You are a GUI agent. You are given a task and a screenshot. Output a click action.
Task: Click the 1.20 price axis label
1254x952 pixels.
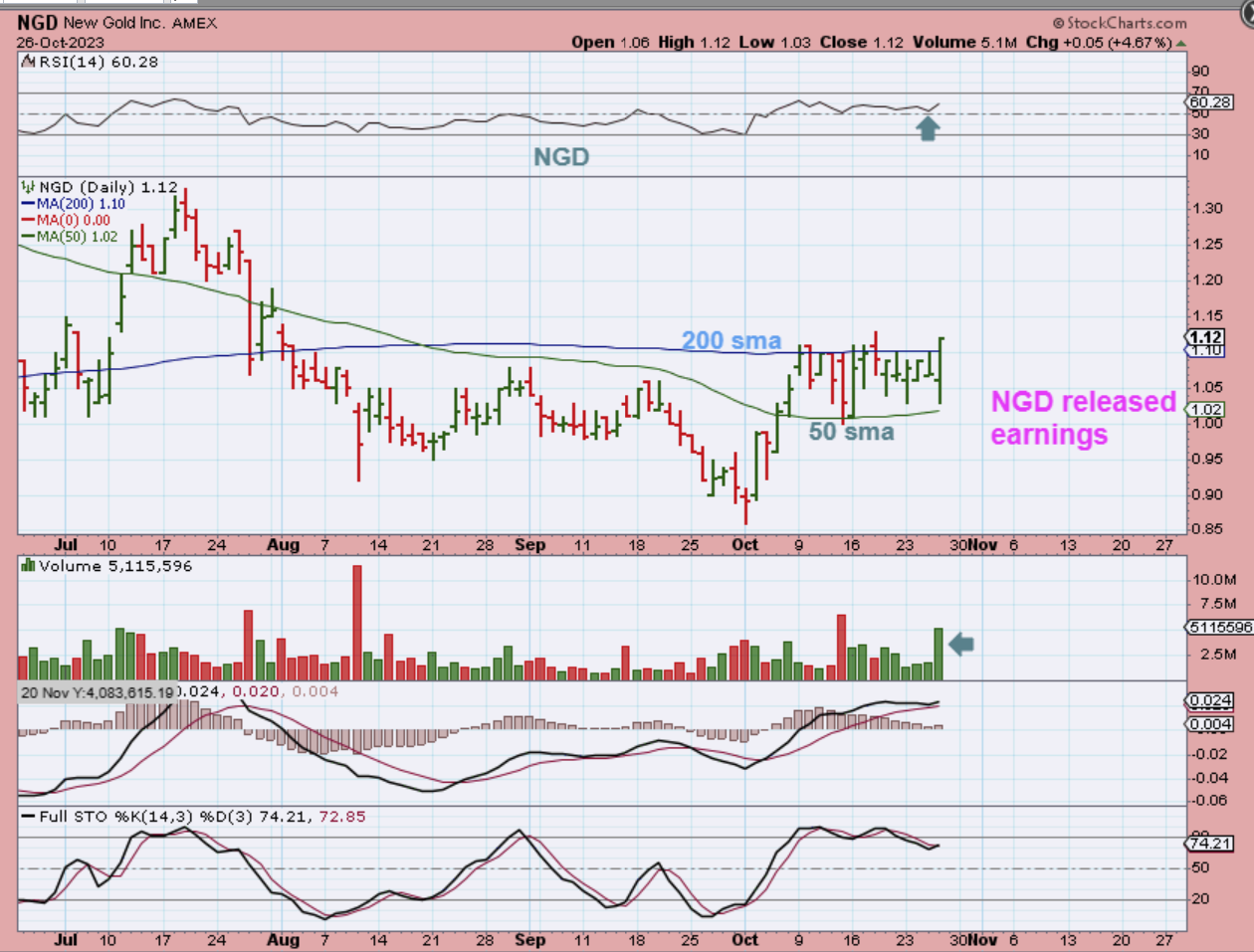pos(1207,281)
